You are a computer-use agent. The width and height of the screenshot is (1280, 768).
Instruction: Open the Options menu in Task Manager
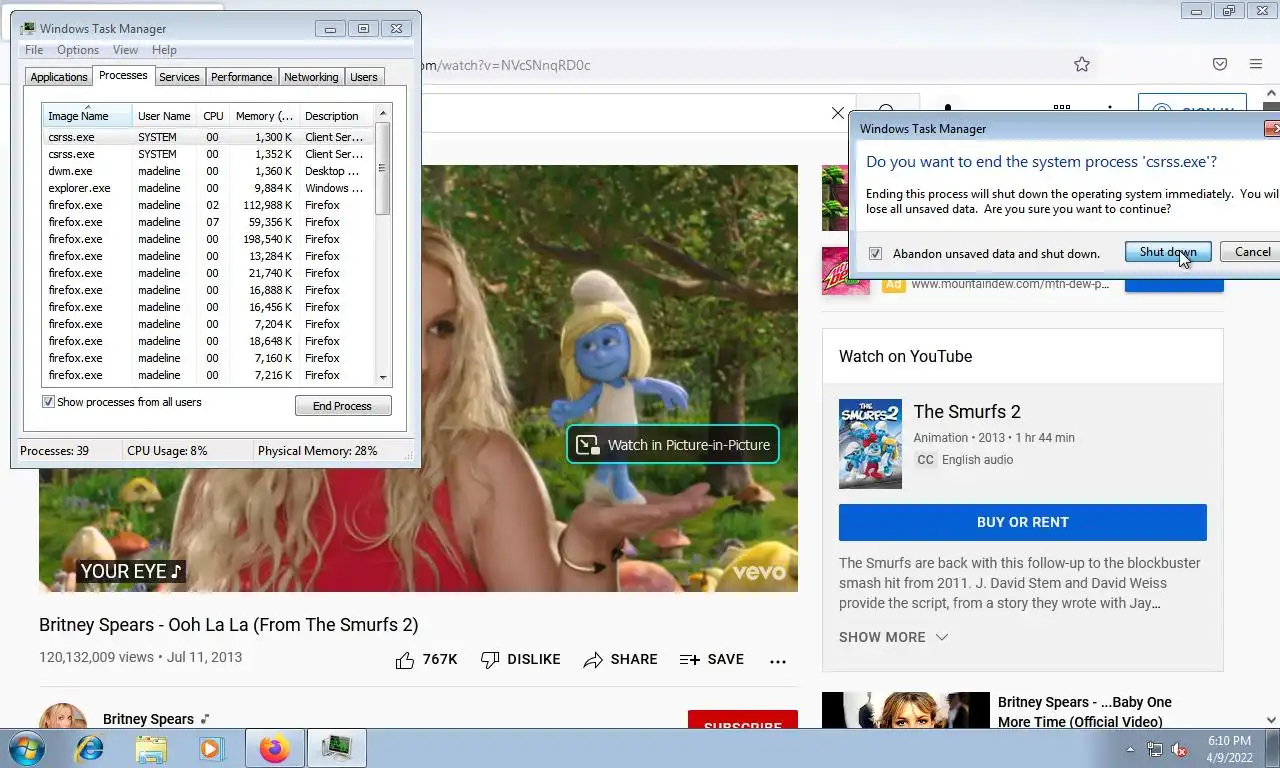pyautogui.click(x=77, y=50)
